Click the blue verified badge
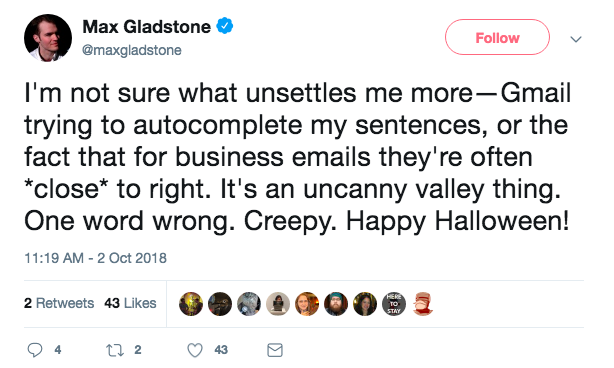This screenshot has height=368, width=614. click(x=225, y=26)
